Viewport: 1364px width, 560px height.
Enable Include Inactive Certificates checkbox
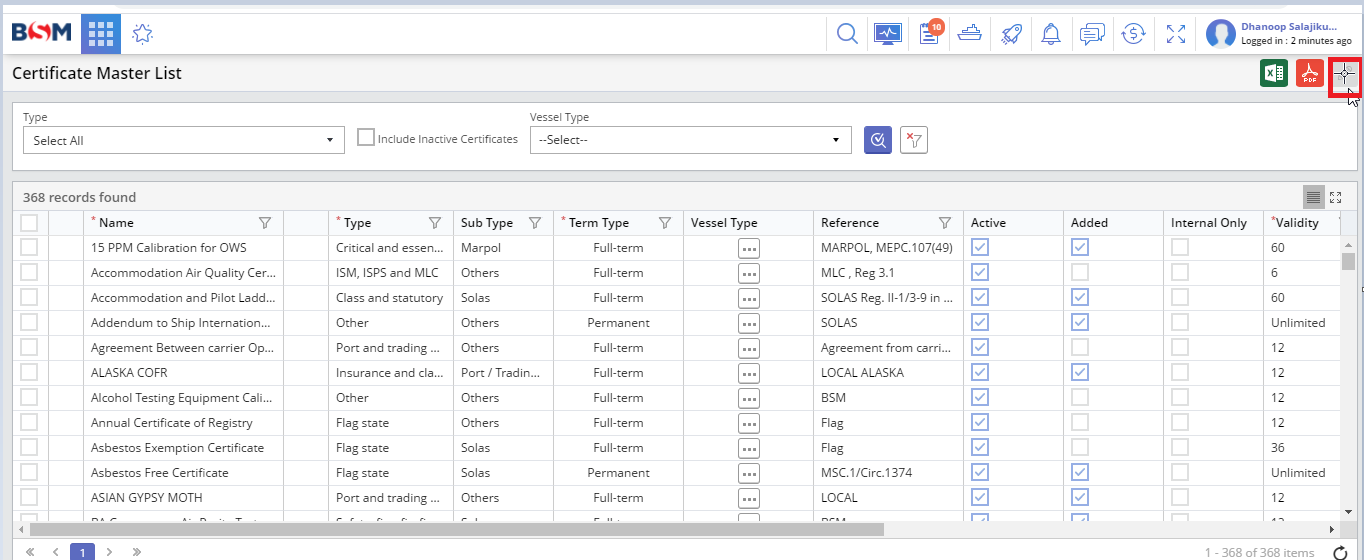click(366, 138)
